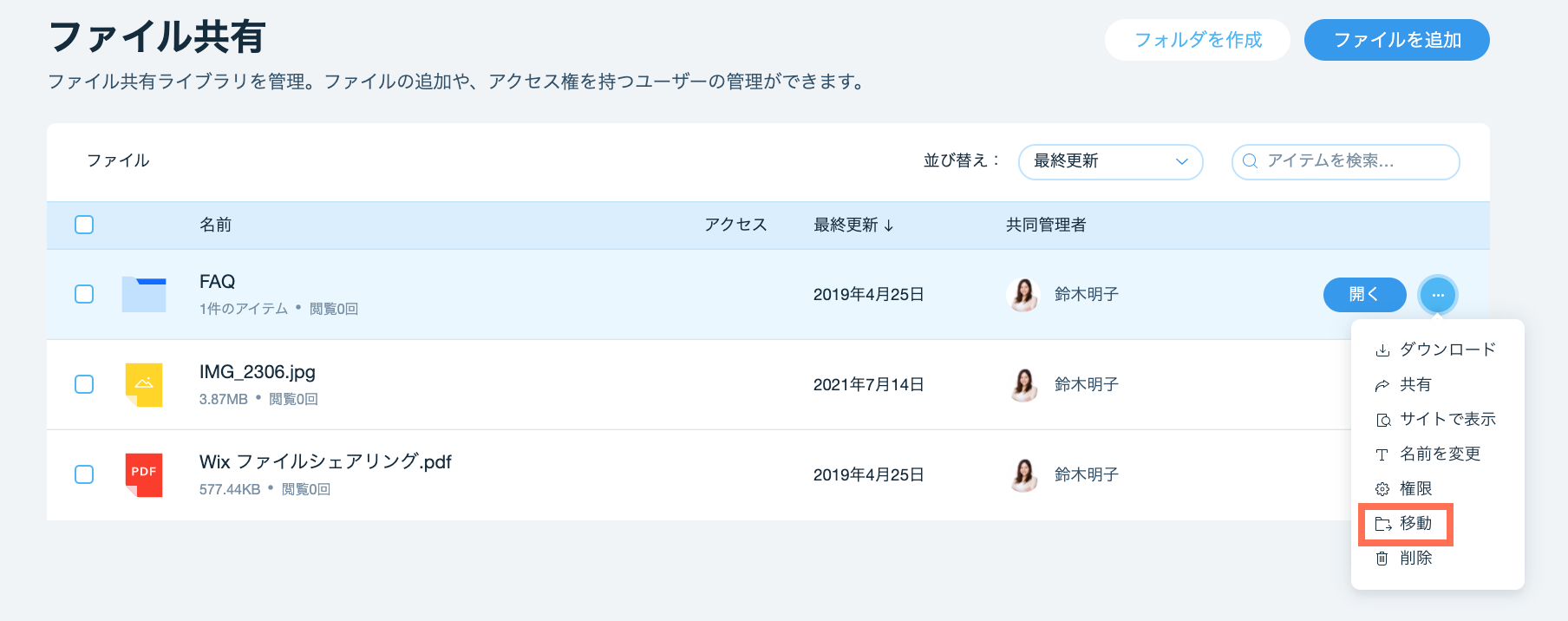Click the アクセス column header
Screen dimensions: 1568x621
click(x=735, y=225)
